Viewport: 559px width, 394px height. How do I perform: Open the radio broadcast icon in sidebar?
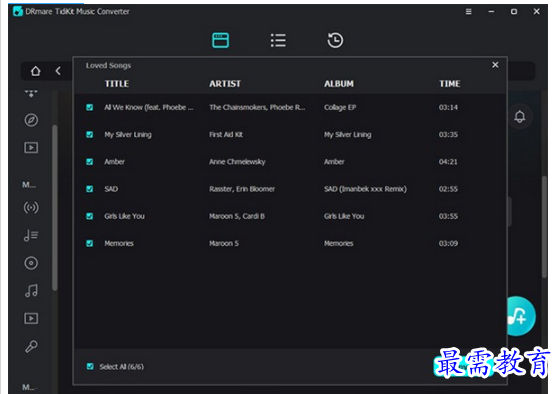[31, 208]
